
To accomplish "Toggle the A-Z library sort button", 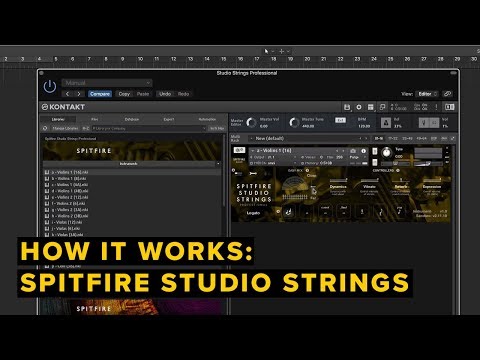I will (86, 128).
